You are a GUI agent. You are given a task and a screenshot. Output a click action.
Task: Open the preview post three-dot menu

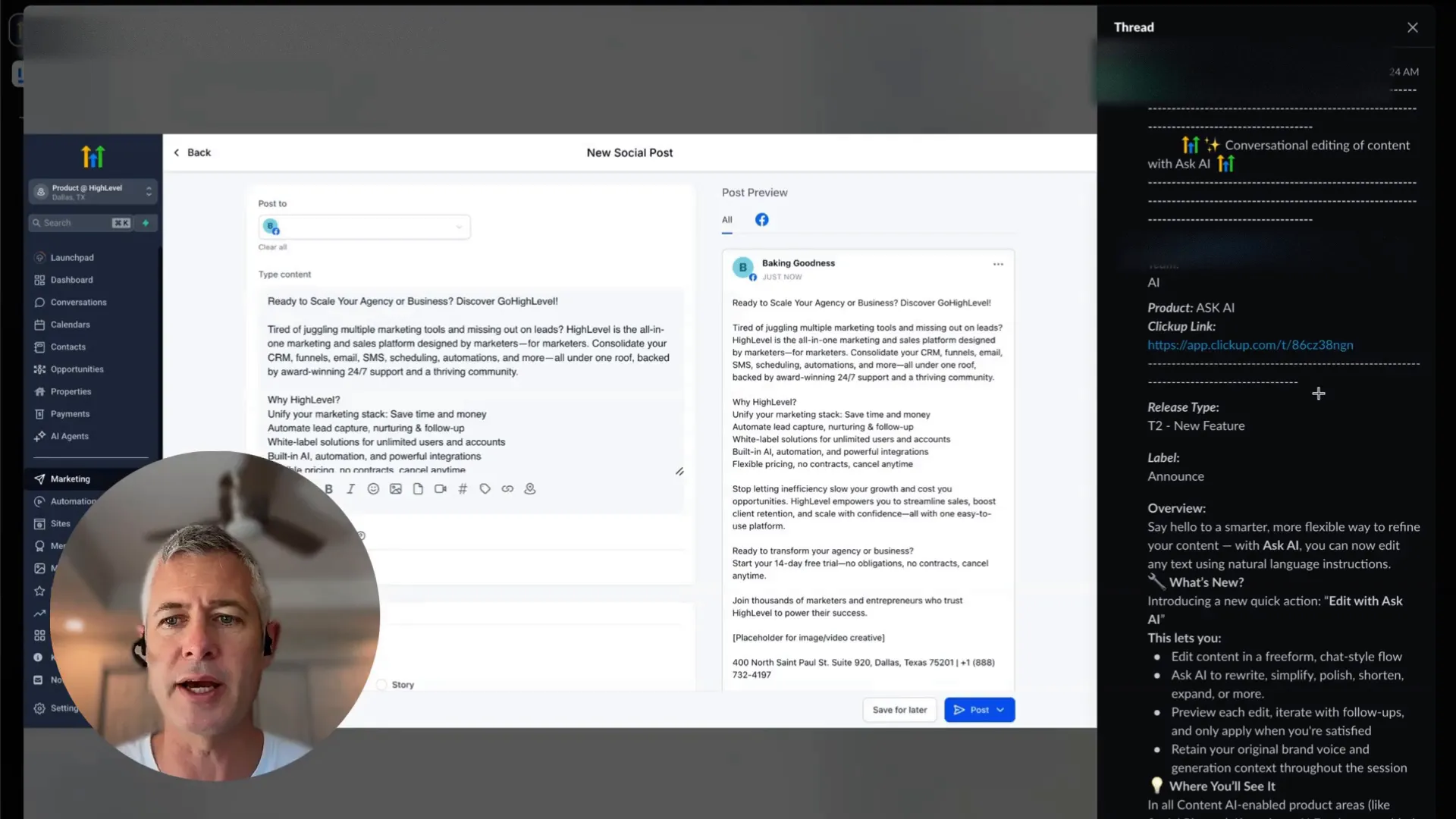tap(998, 265)
